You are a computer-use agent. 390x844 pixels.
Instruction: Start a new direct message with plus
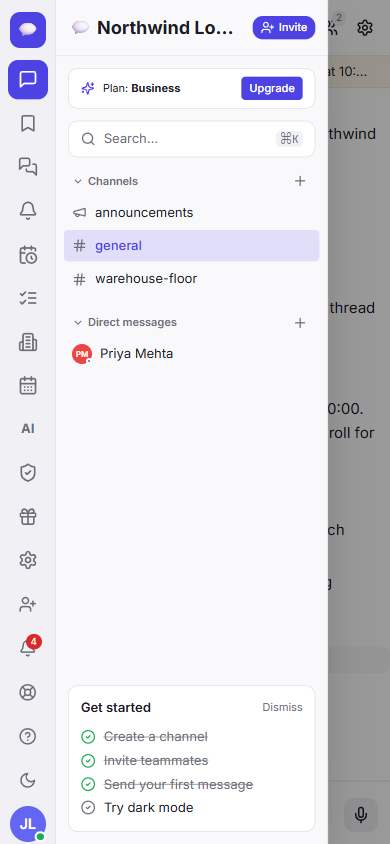(x=300, y=323)
